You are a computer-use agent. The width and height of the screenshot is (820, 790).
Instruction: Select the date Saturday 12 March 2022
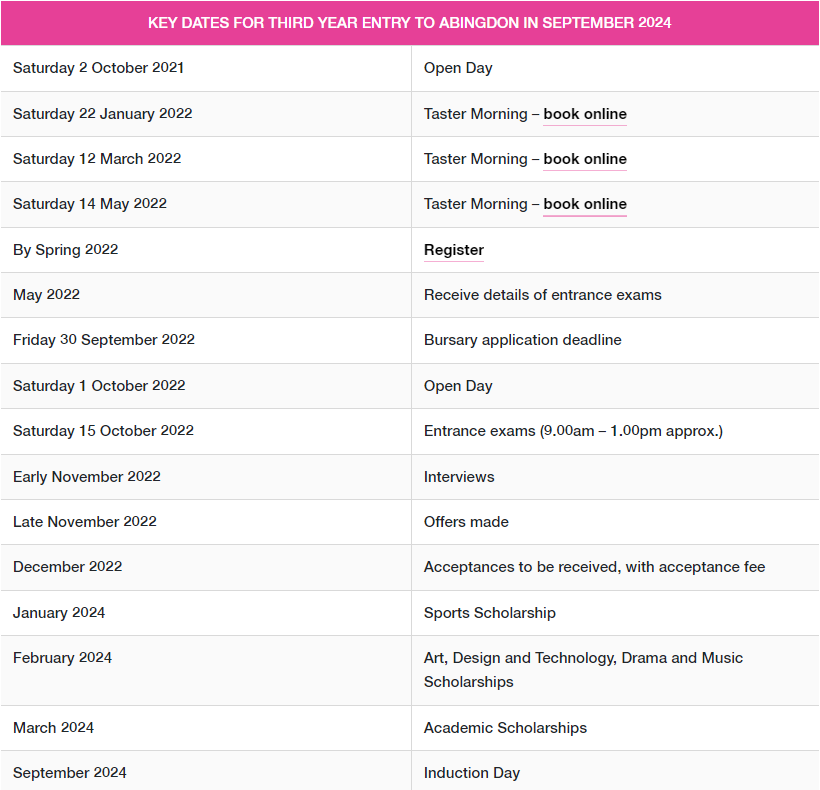point(97,159)
